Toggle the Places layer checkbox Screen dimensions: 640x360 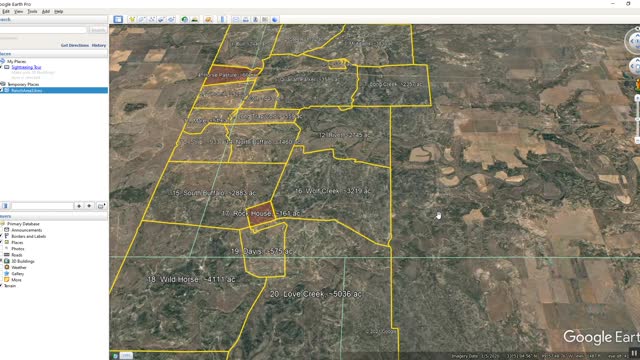point(1,242)
